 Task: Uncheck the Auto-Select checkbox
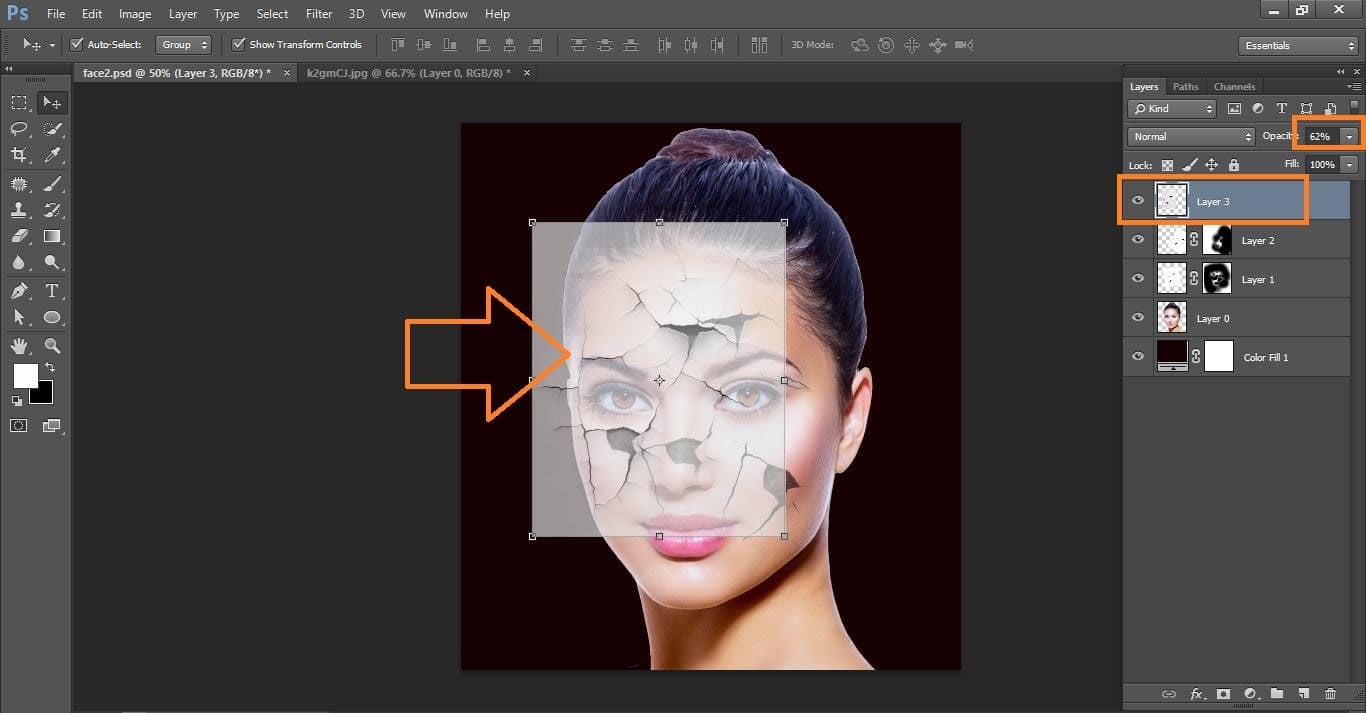click(x=77, y=45)
